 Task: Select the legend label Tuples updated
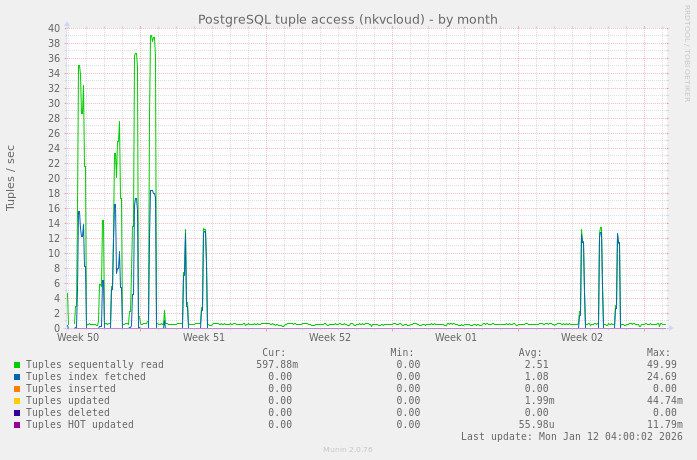coord(68,400)
